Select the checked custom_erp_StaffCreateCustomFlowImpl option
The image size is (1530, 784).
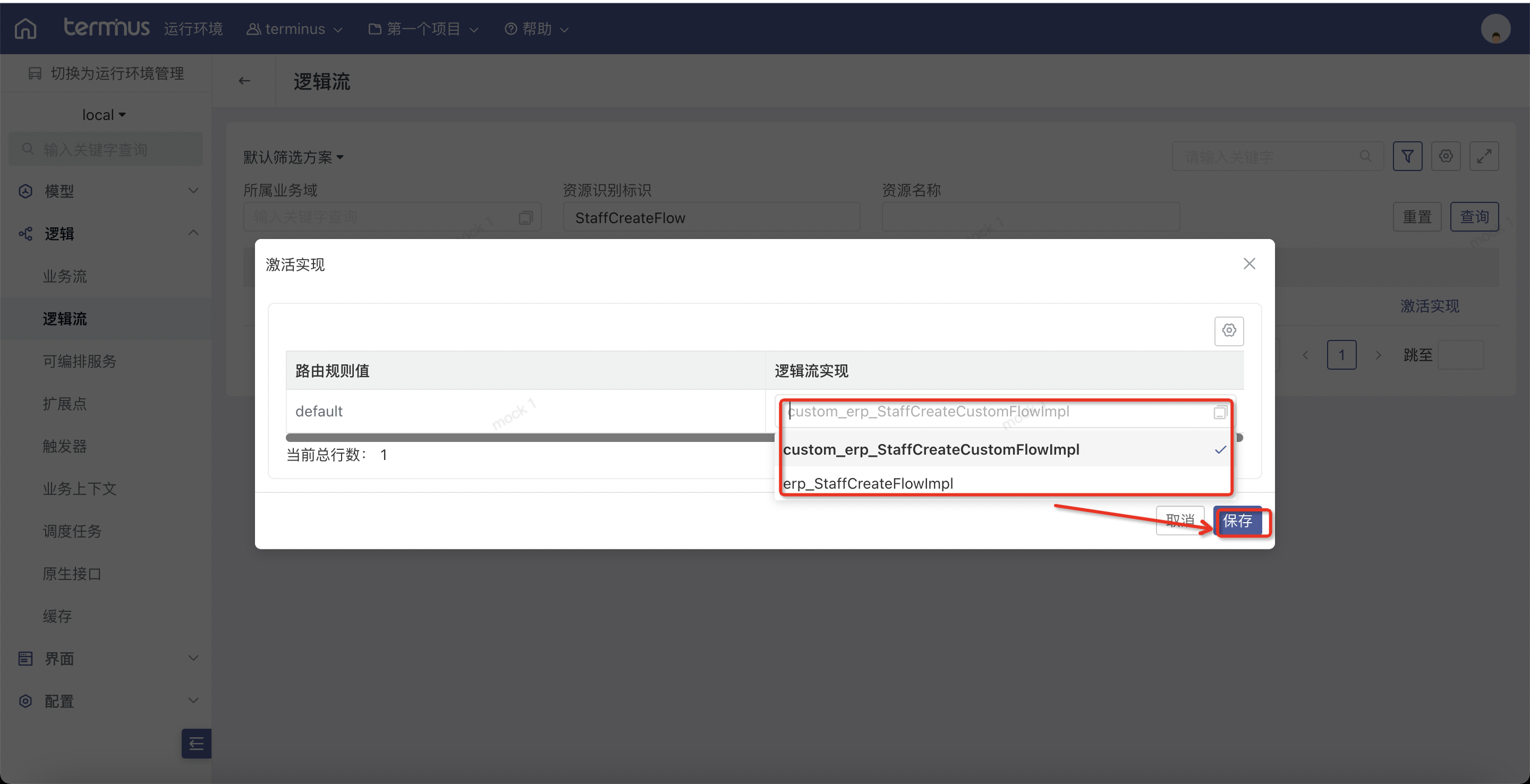tap(931, 449)
